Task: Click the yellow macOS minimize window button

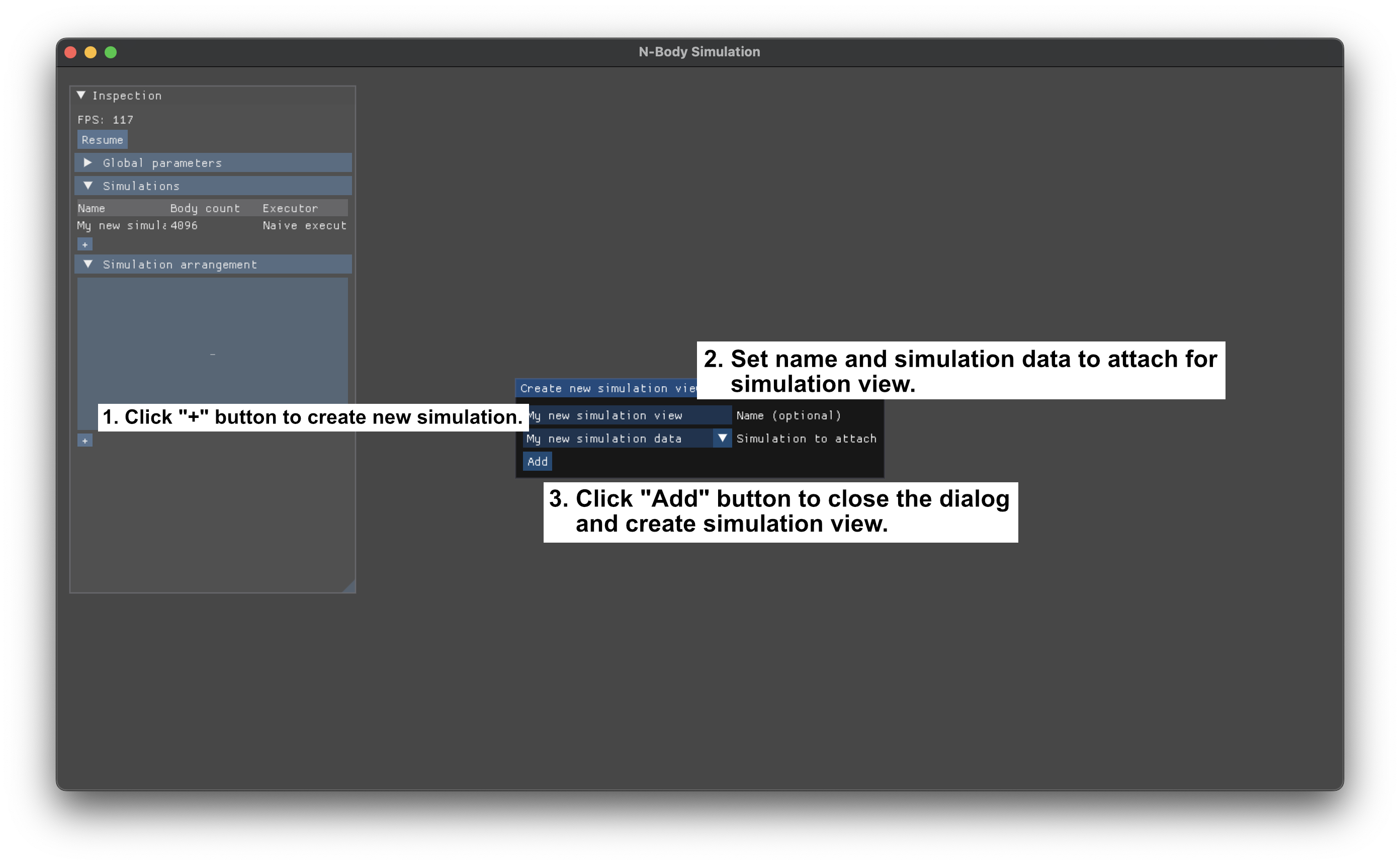Action: point(91,52)
